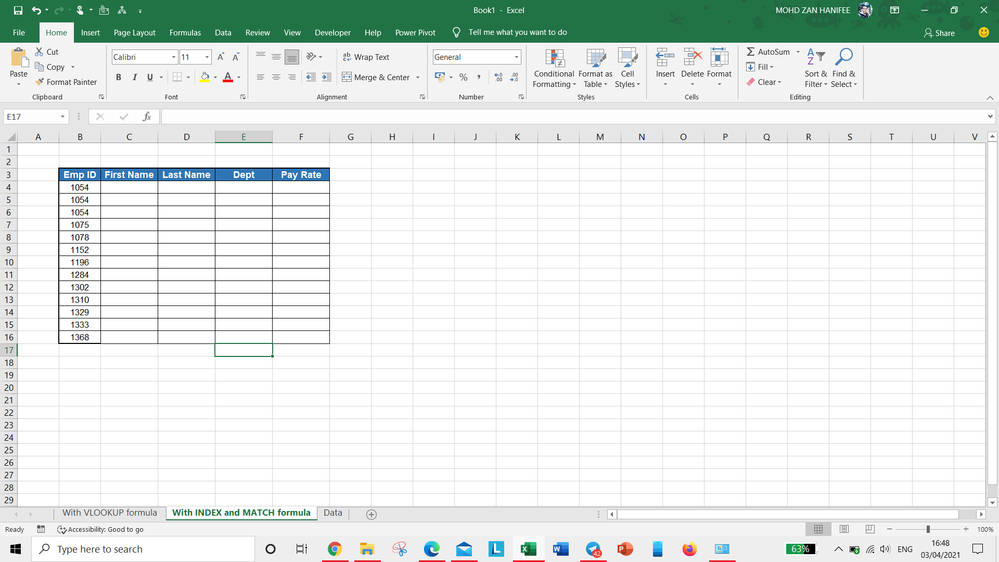Viewport: 999px width, 562px height.
Task: Increase decimal places
Action: (498, 77)
